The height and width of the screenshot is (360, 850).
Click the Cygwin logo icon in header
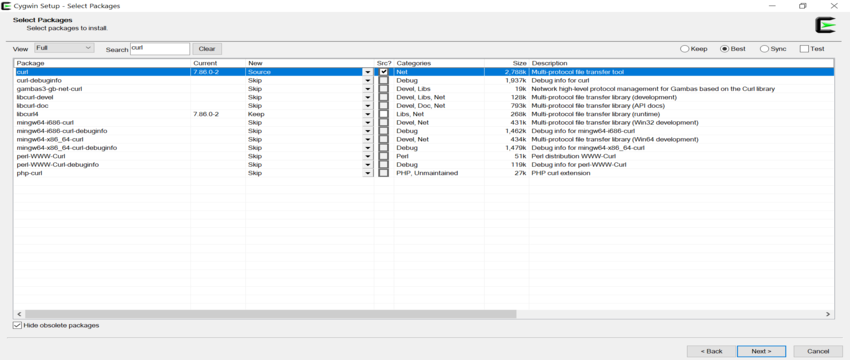click(x=825, y=25)
